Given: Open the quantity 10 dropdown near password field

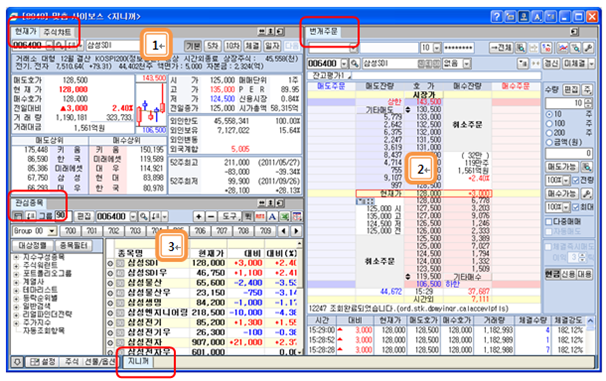Looking at the screenshot, I should (x=437, y=48).
